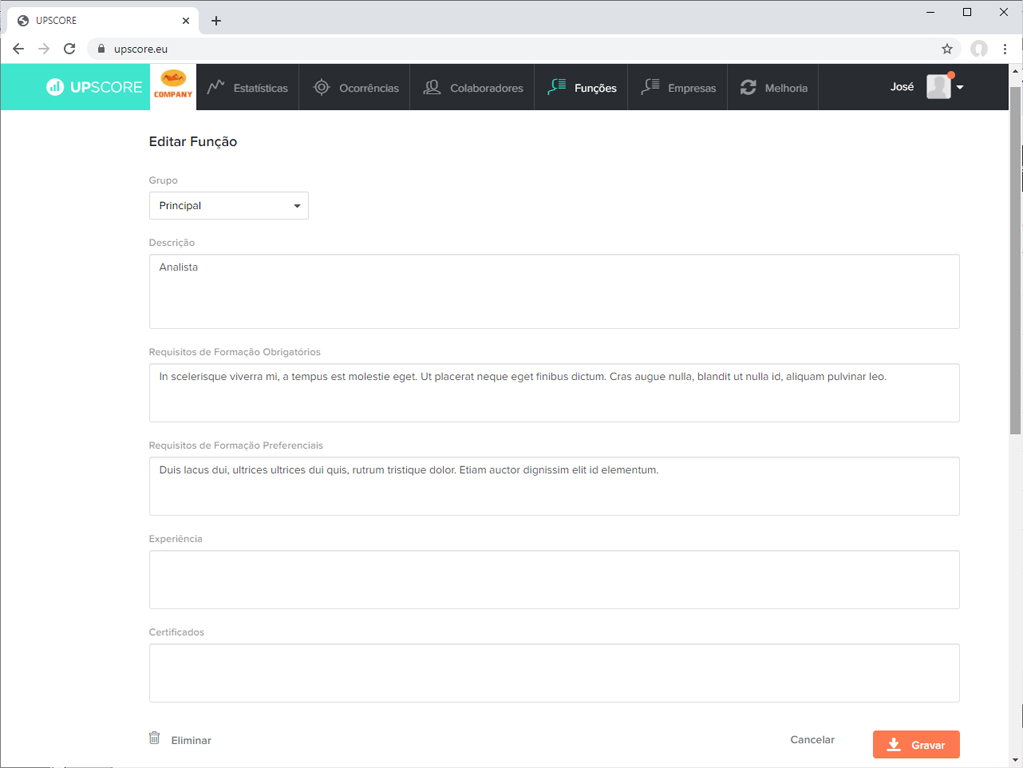This screenshot has height=768, width=1023.
Task: Open a new browser tab
Action: point(216,21)
